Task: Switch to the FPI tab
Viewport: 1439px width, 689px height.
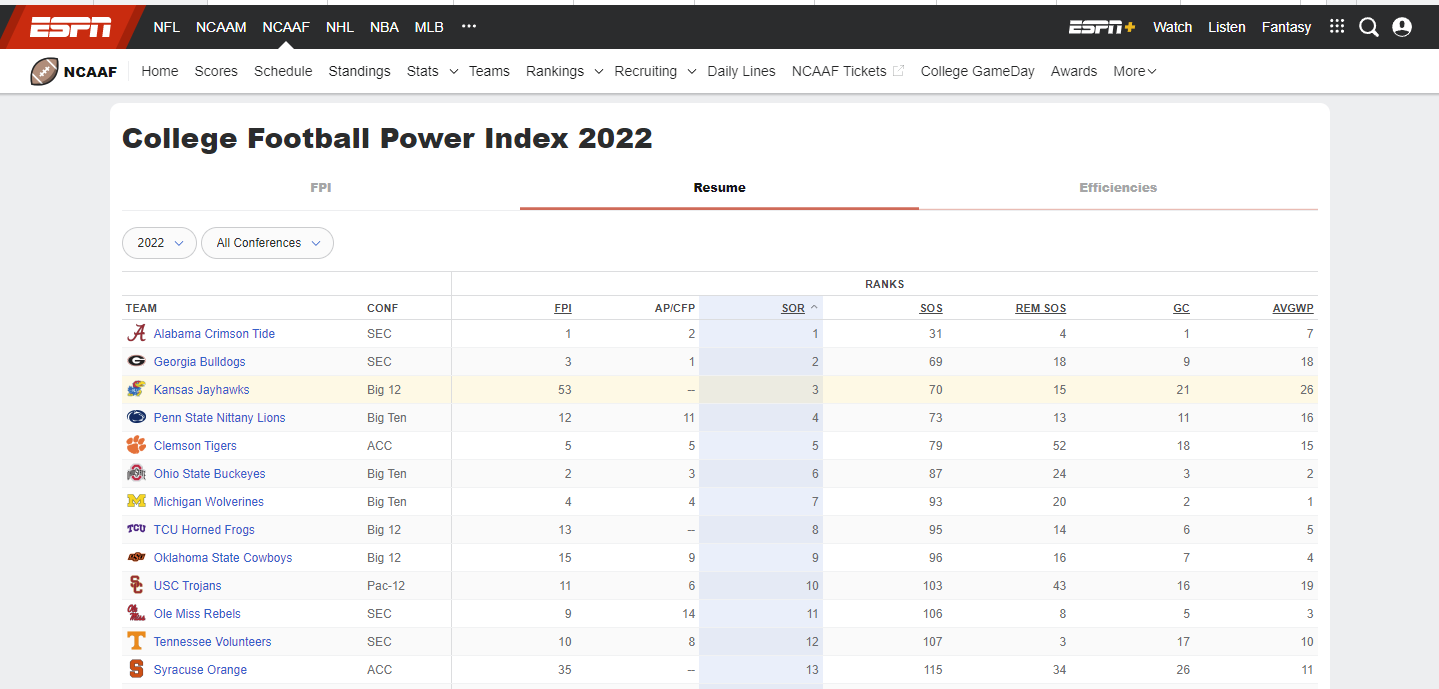Action: pyautogui.click(x=321, y=188)
